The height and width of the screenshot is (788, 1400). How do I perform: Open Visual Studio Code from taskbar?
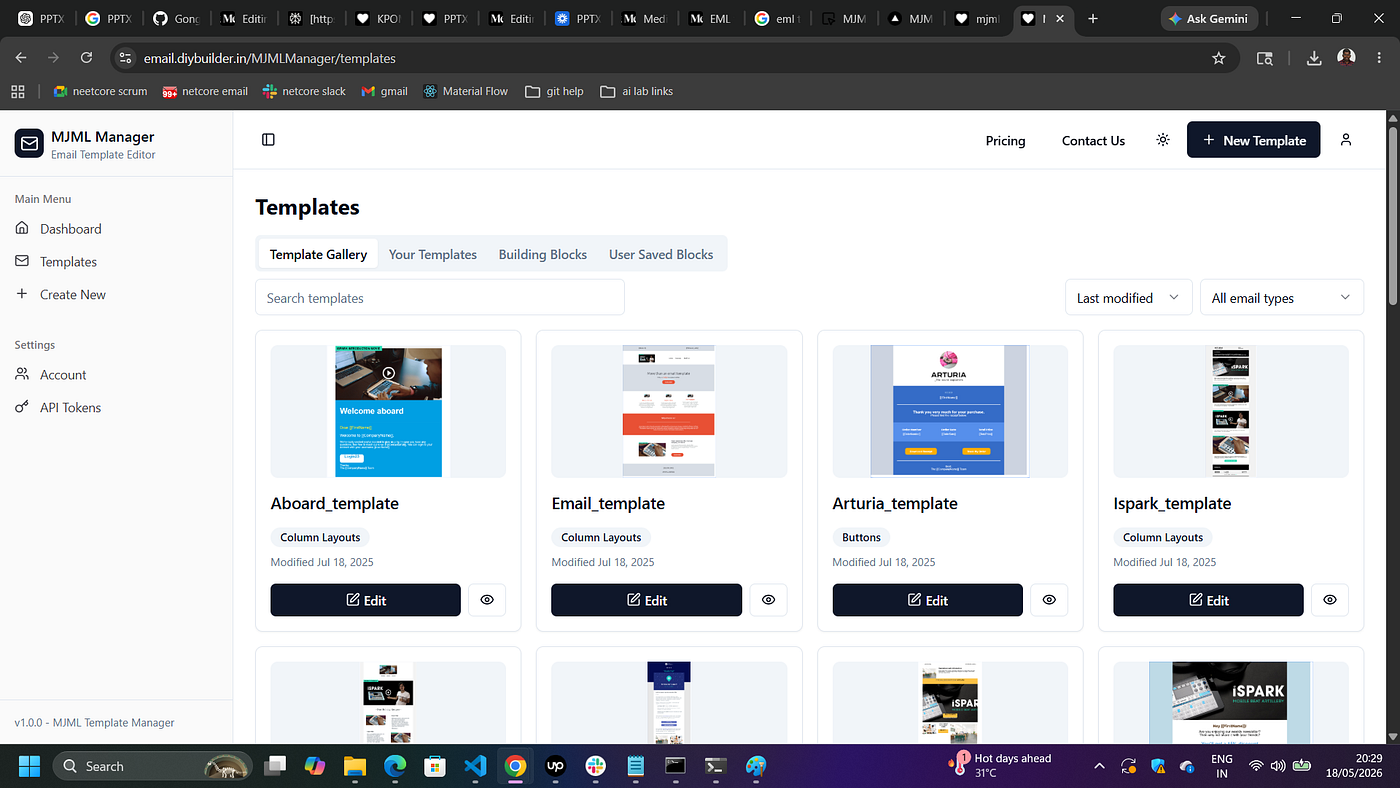click(475, 766)
